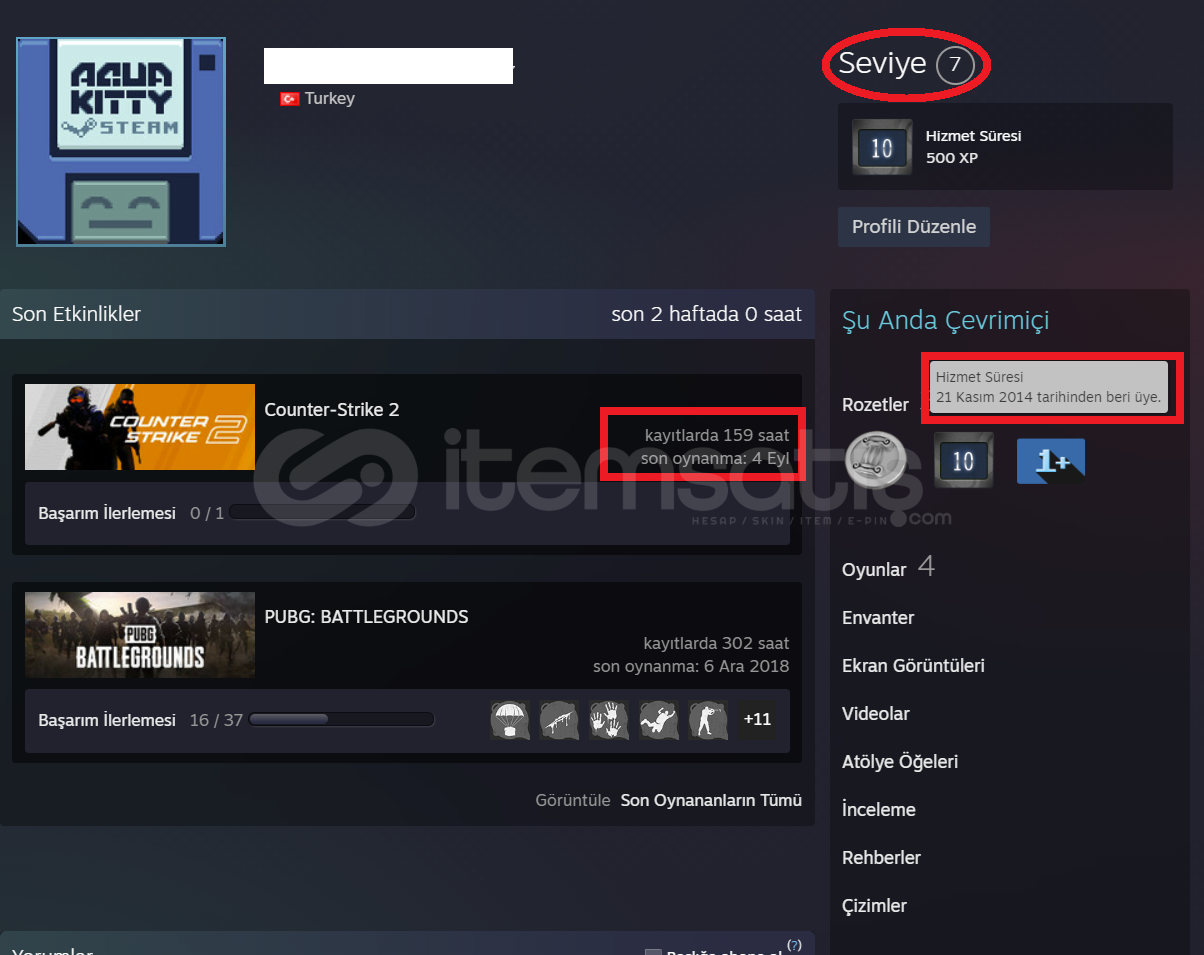Image resolution: width=1204 pixels, height=955 pixels.
Task: Click the blue 1+ game collector badge
Action: pyautogui.click(x=1051, y=461)
